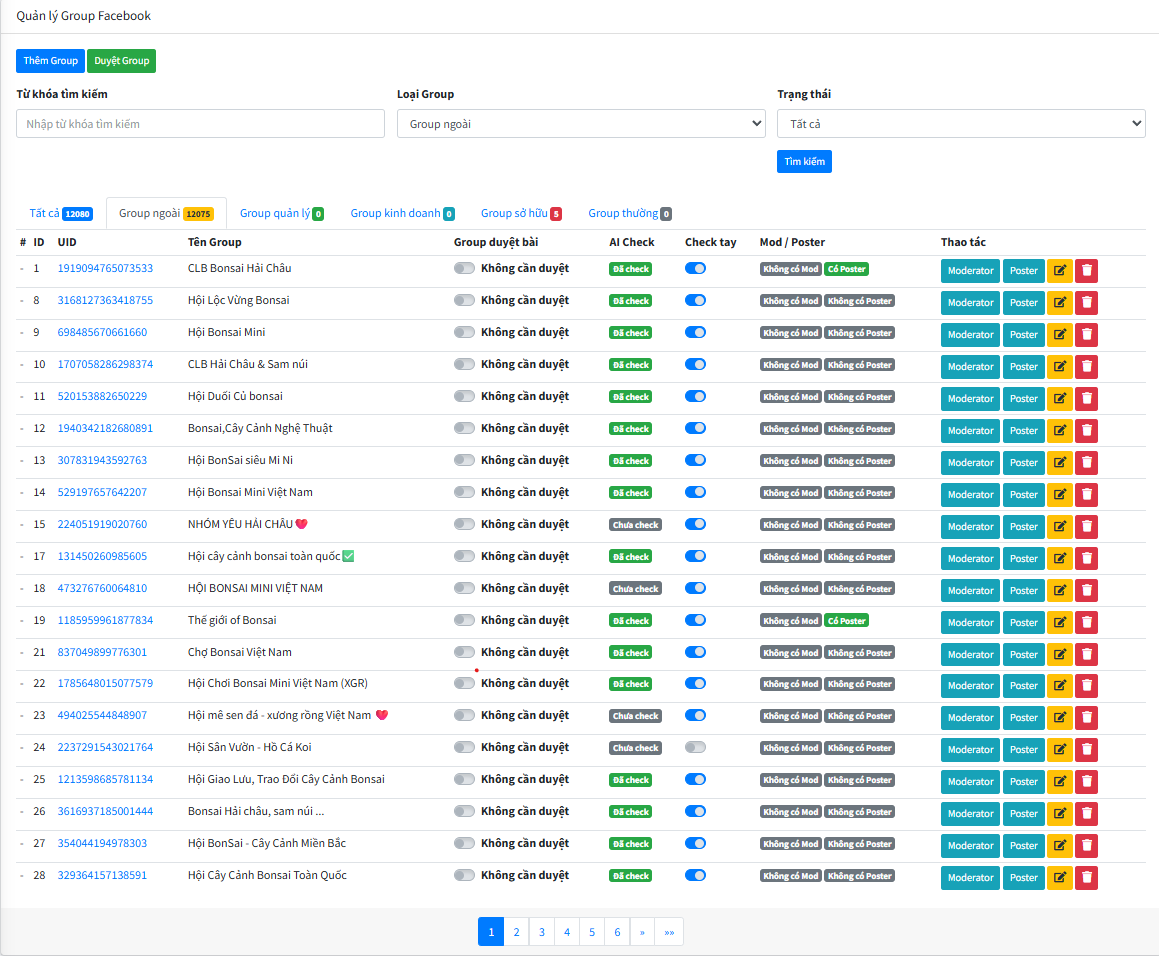Open the Loại Group dropdown

pos(581,123)
